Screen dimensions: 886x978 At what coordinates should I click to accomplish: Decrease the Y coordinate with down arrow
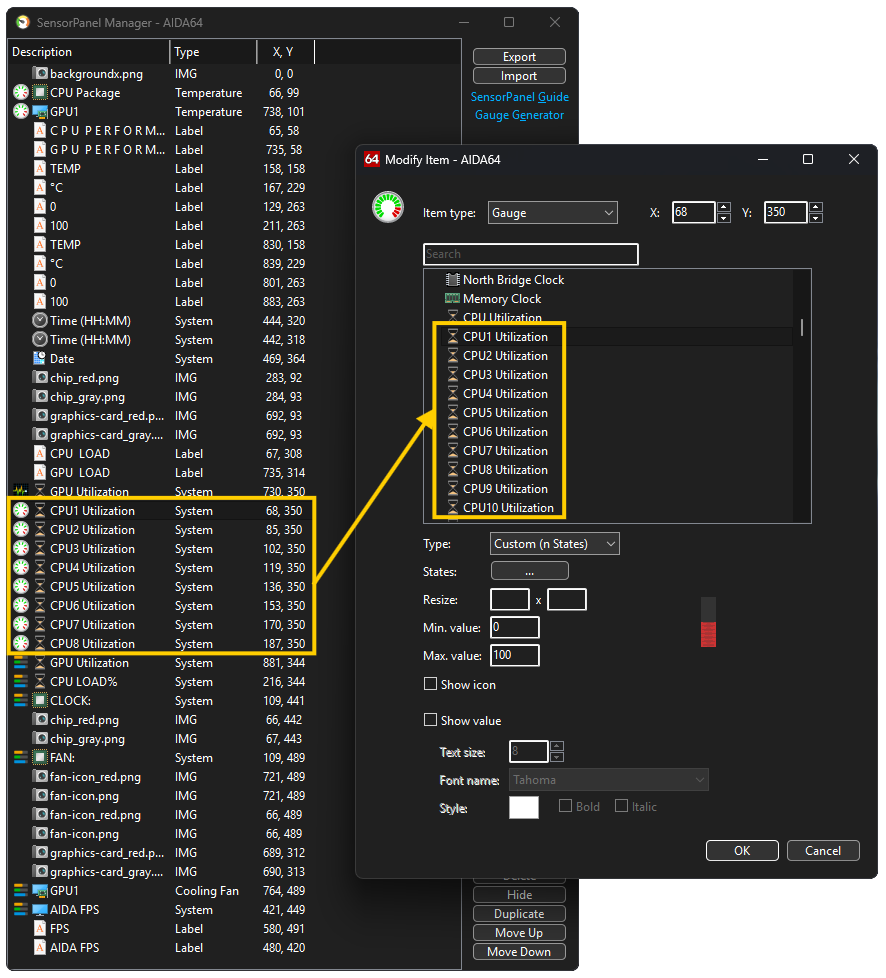click(x=816, y=218)
